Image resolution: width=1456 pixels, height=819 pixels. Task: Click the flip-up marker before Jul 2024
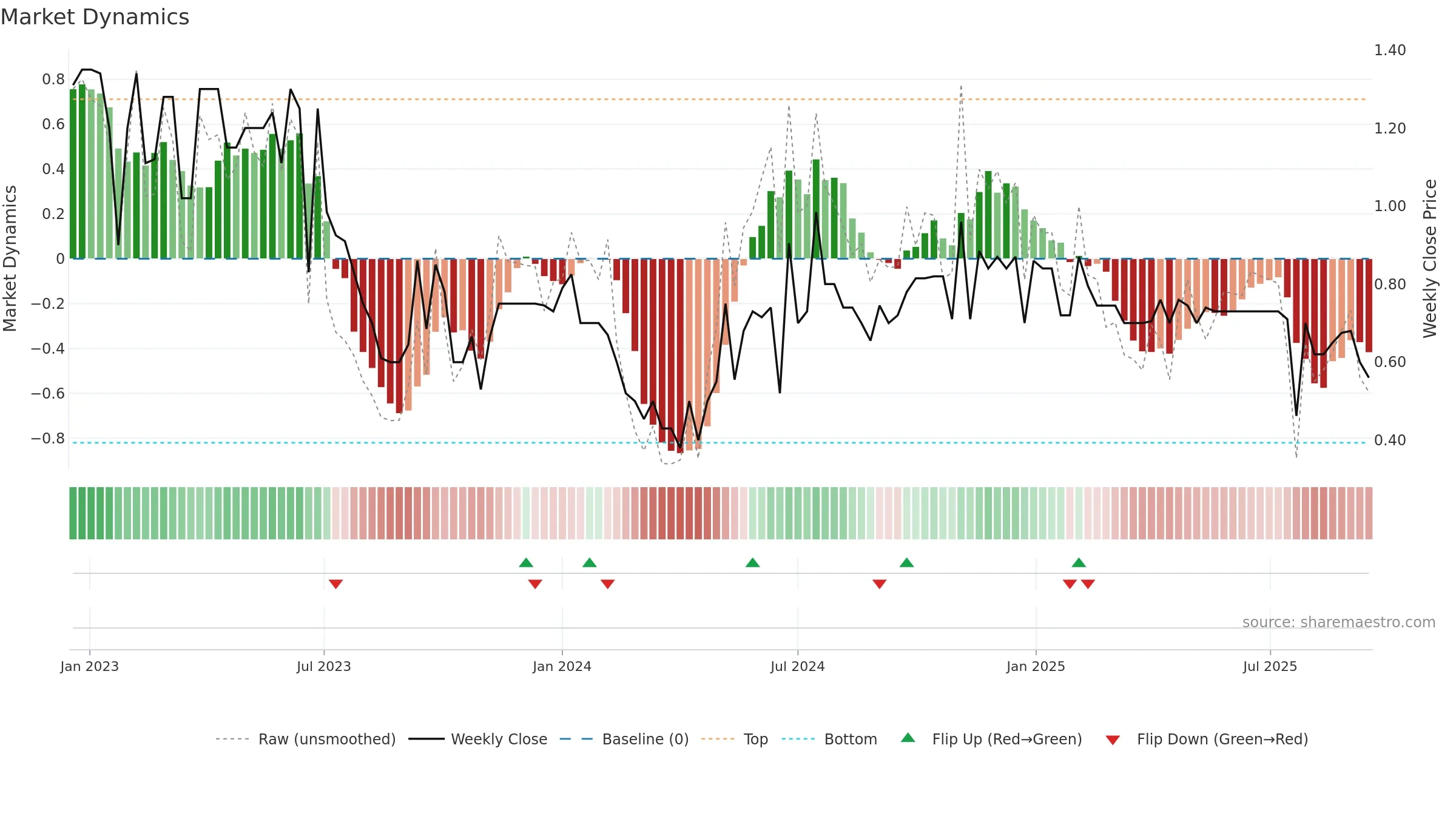pos(752,562)
